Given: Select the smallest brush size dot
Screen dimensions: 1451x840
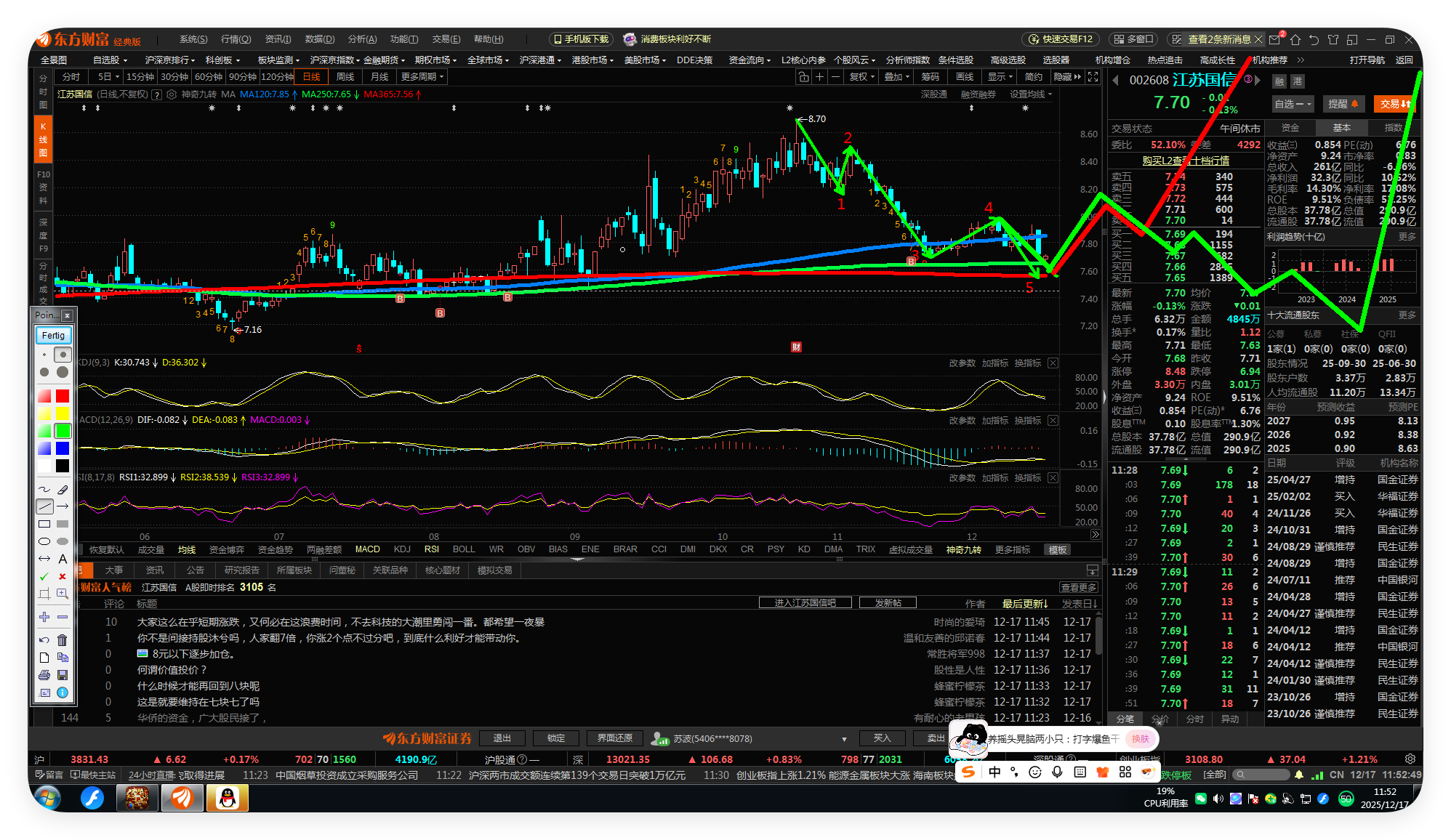Looking at the screenshot, I should click(44, 355).
